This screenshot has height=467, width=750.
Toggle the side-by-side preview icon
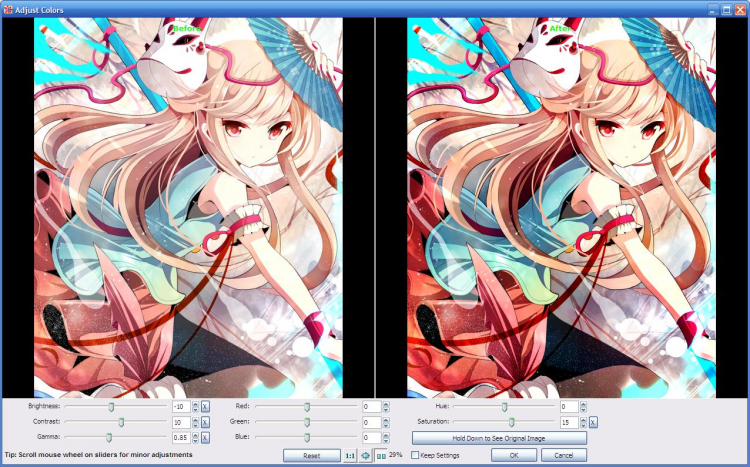coord(381,456)
